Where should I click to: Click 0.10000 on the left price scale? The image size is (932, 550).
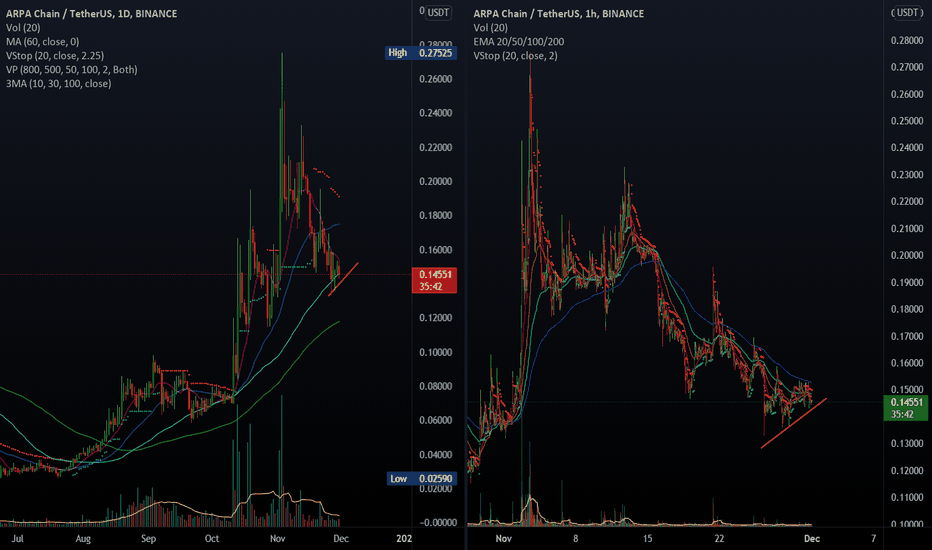(x=436, y=352)
